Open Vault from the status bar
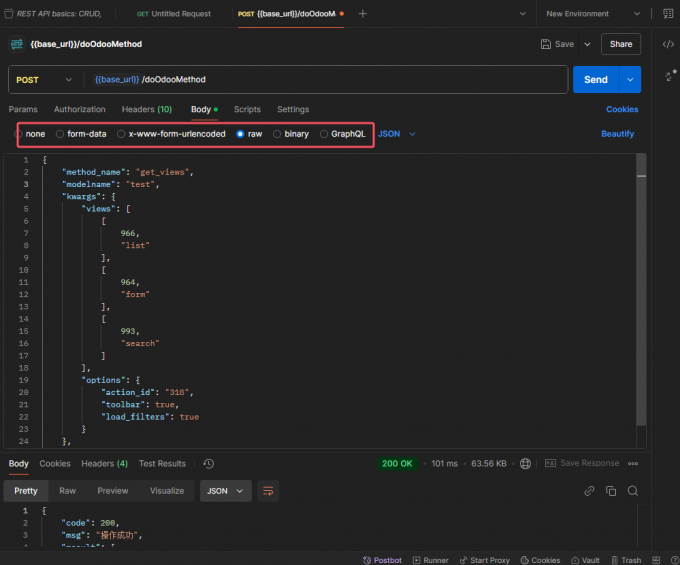 (585, 560)
